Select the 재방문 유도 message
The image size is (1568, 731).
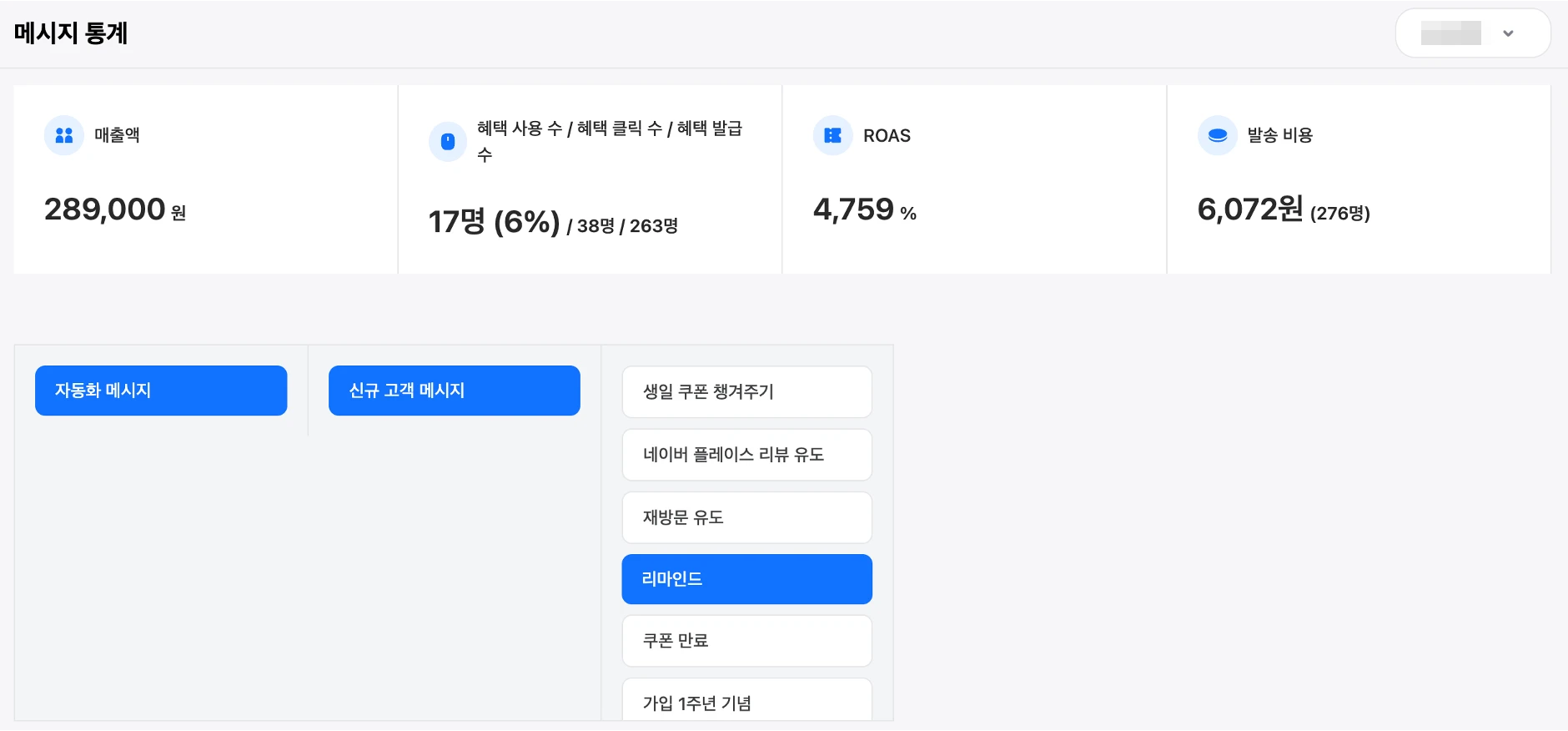(x=746, y=517)
